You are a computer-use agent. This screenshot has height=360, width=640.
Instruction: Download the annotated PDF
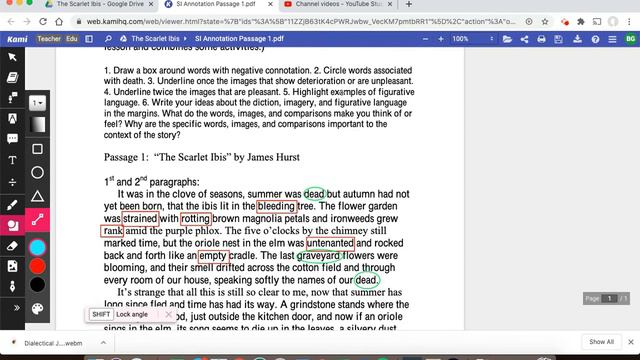click(577, 39)
